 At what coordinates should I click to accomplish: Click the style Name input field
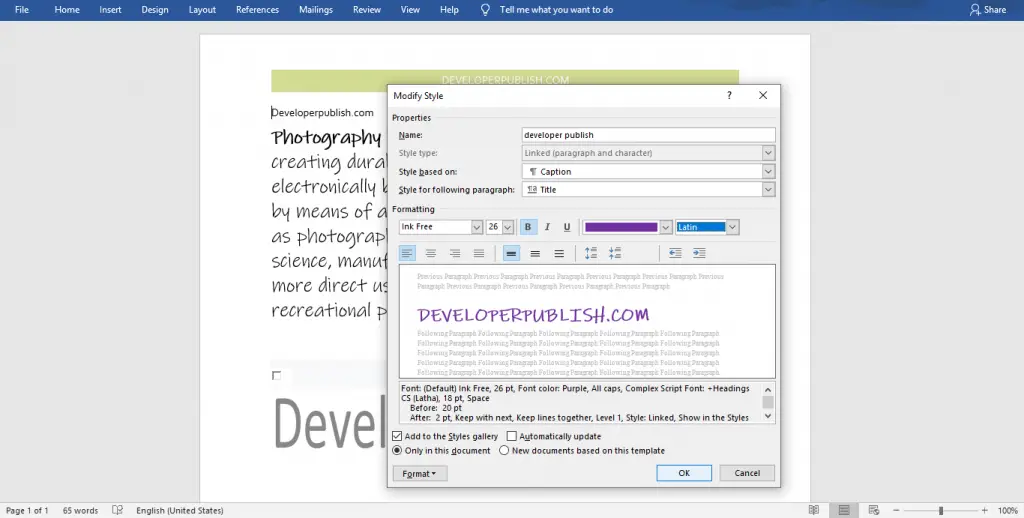(648, 135)
